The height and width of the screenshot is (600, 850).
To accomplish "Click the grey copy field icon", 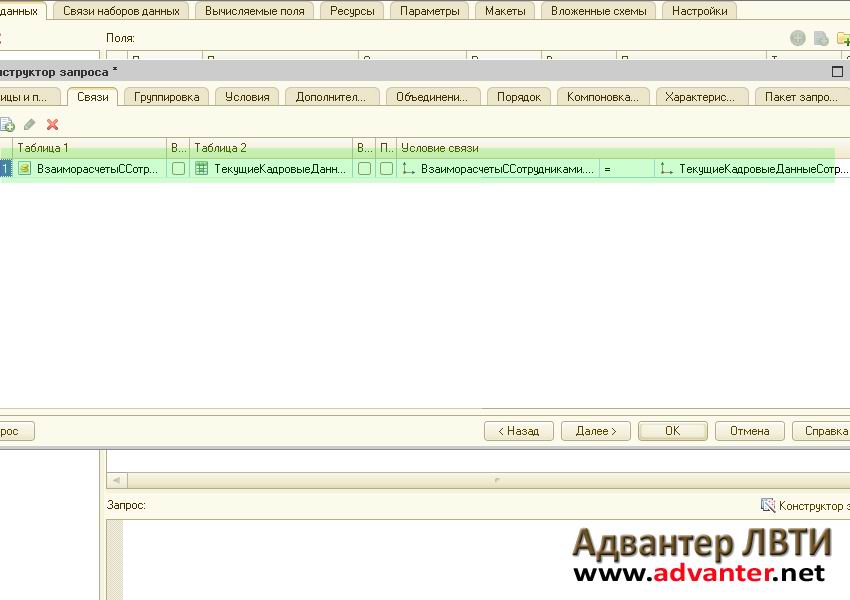I will (820, 38).
